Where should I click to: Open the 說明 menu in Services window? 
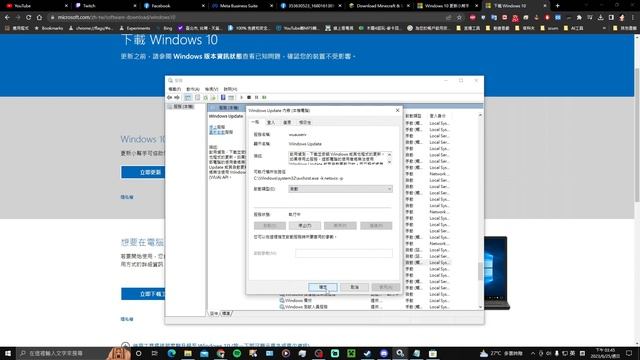point(230,89)
